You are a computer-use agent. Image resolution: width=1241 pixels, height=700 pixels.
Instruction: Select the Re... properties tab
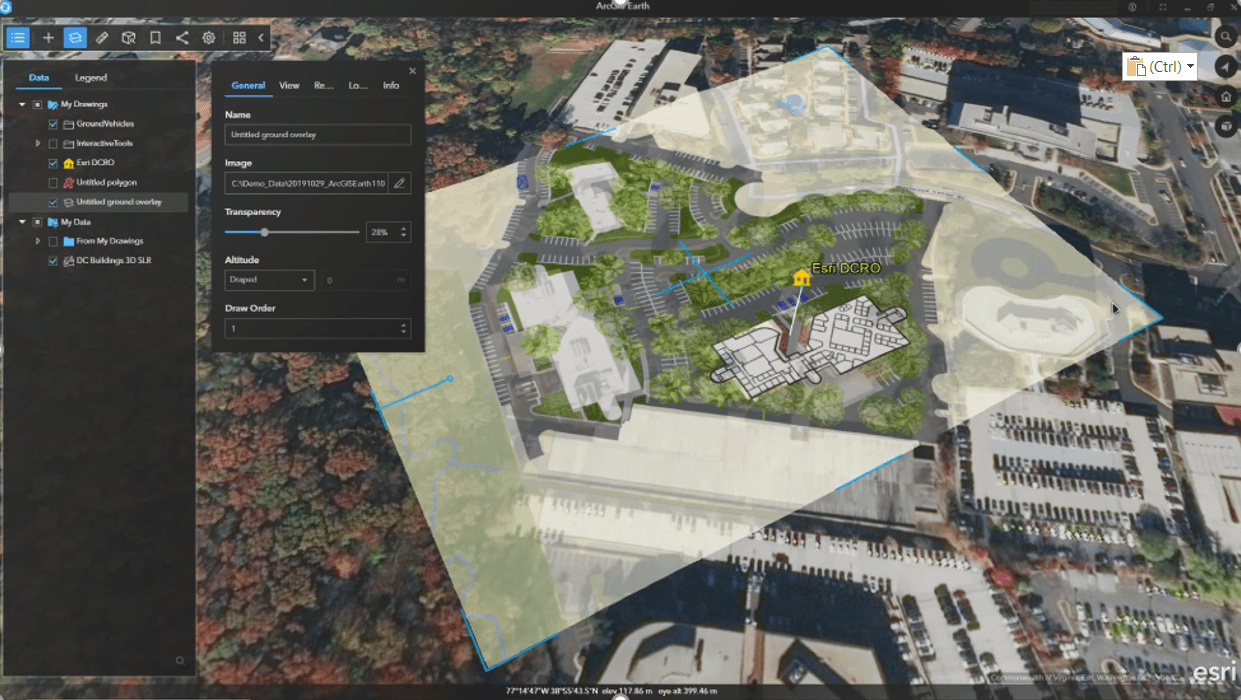324,85
